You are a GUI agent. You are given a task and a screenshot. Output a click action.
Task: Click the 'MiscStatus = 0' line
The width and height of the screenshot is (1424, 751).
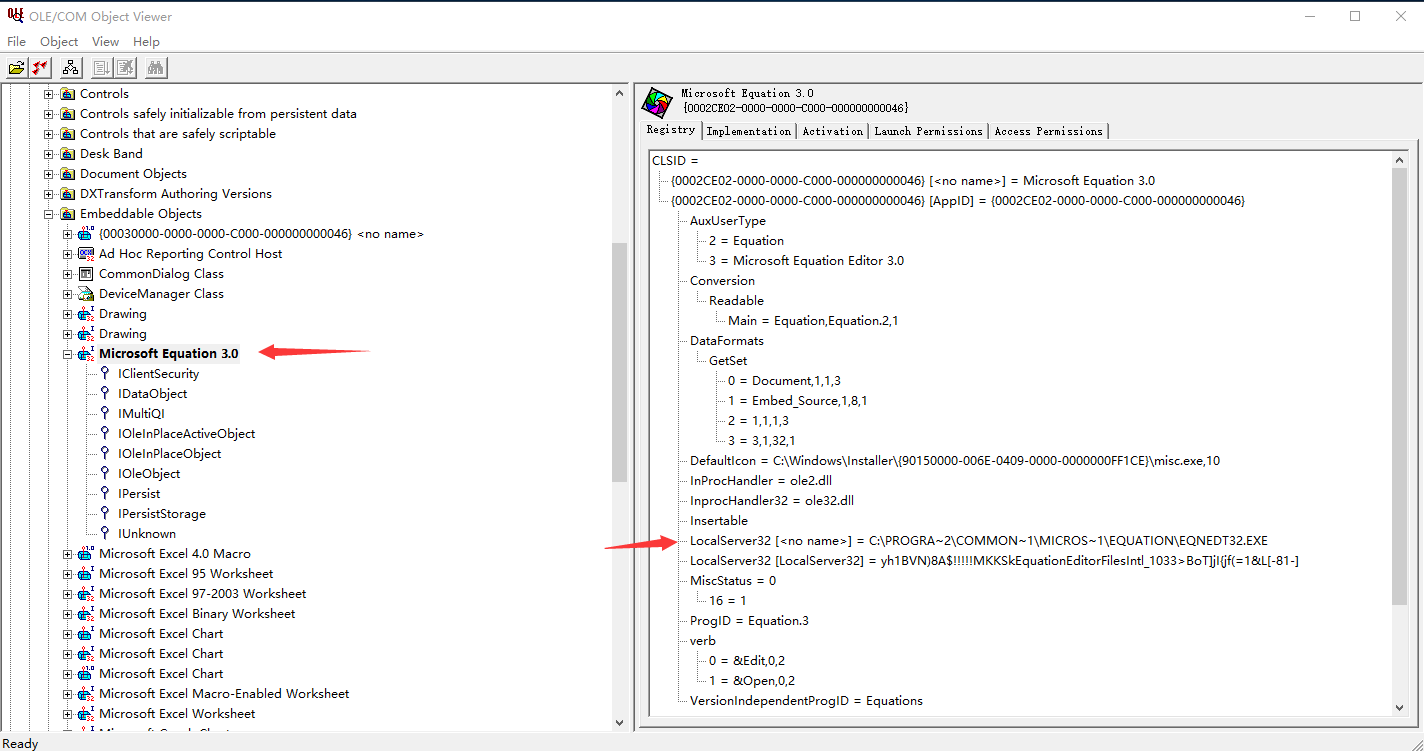pyautogui.click(x=733, y=581)
